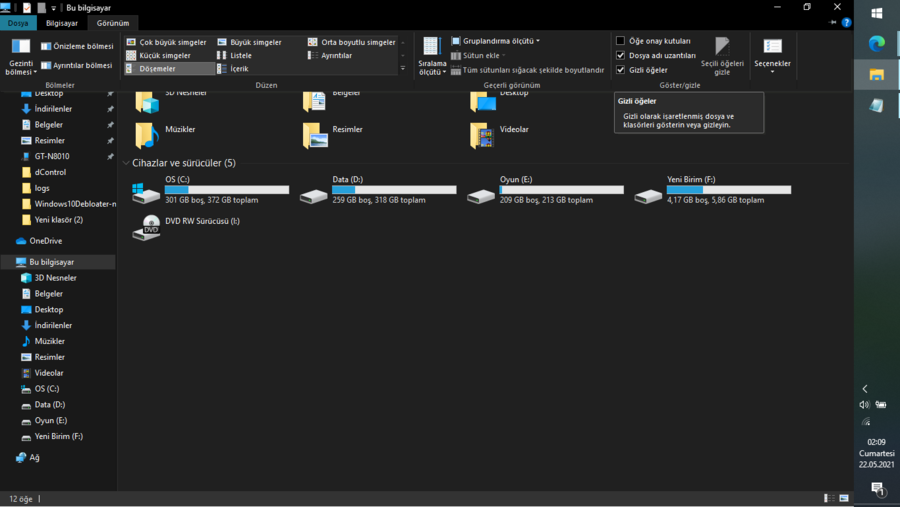
Task: Open Sıralama ölçütü sort dropdown
Action: pos(432,57)
